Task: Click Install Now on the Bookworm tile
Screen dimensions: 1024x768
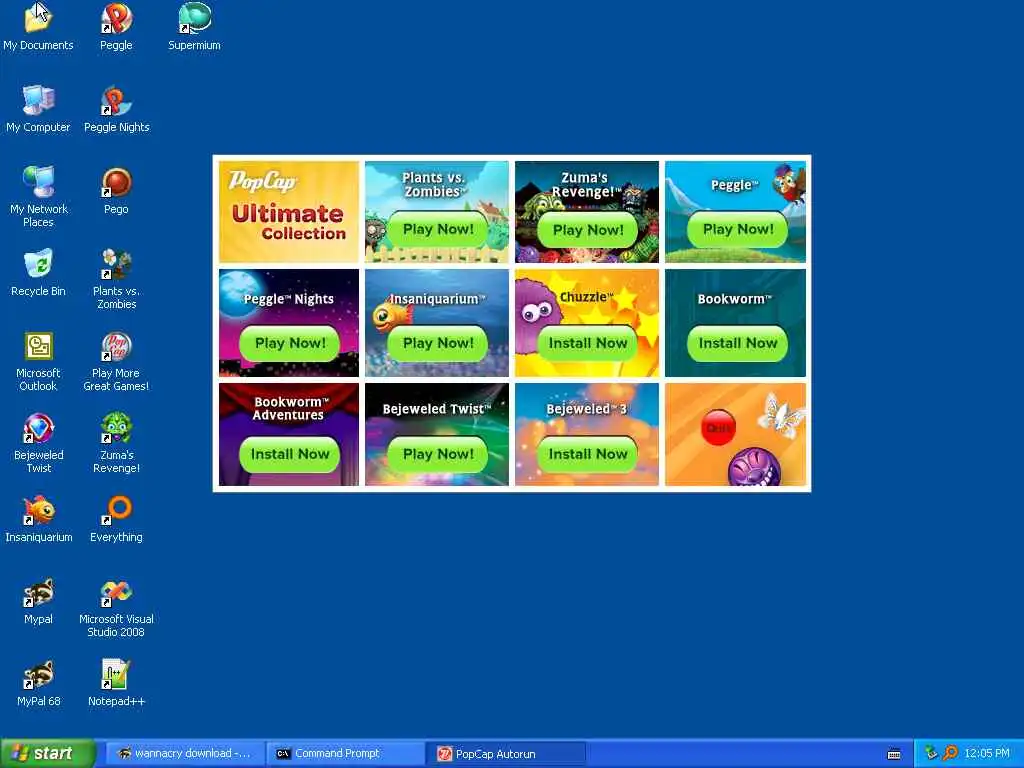Action: pos(737,343)
